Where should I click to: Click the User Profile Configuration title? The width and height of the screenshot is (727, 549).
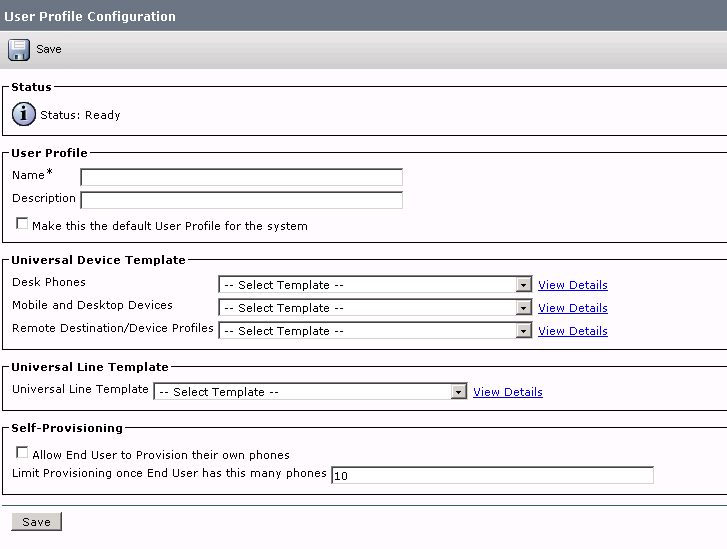[90, 16]
